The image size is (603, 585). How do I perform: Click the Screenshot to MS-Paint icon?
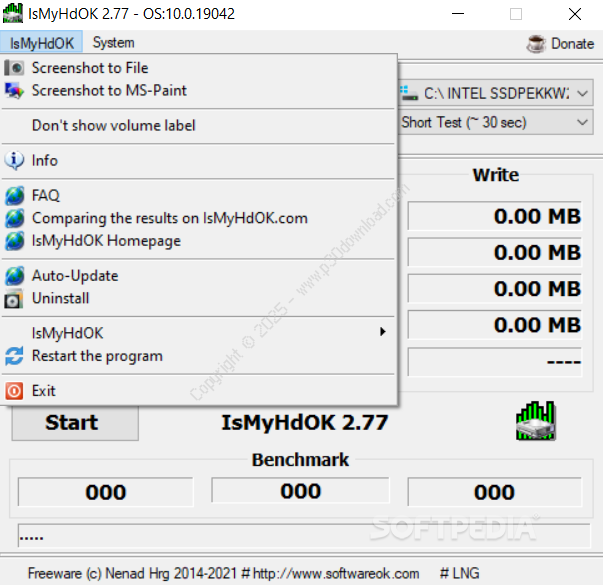(x=14, y=91)
